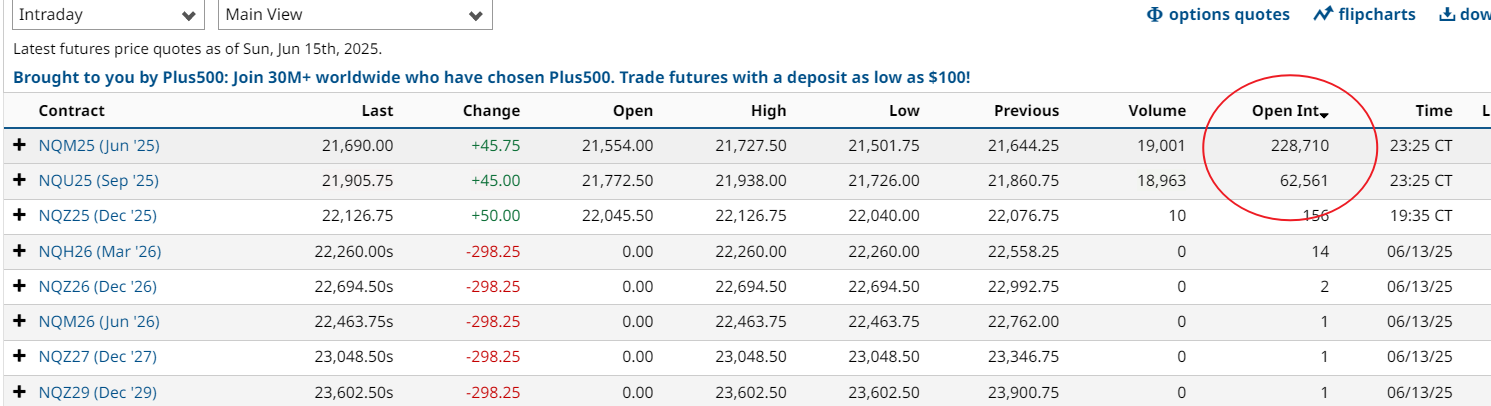Screen dimensions: 1491x406
Task: Click the Plus500 sponsored promotion link
Action: [x=492, y=77]
